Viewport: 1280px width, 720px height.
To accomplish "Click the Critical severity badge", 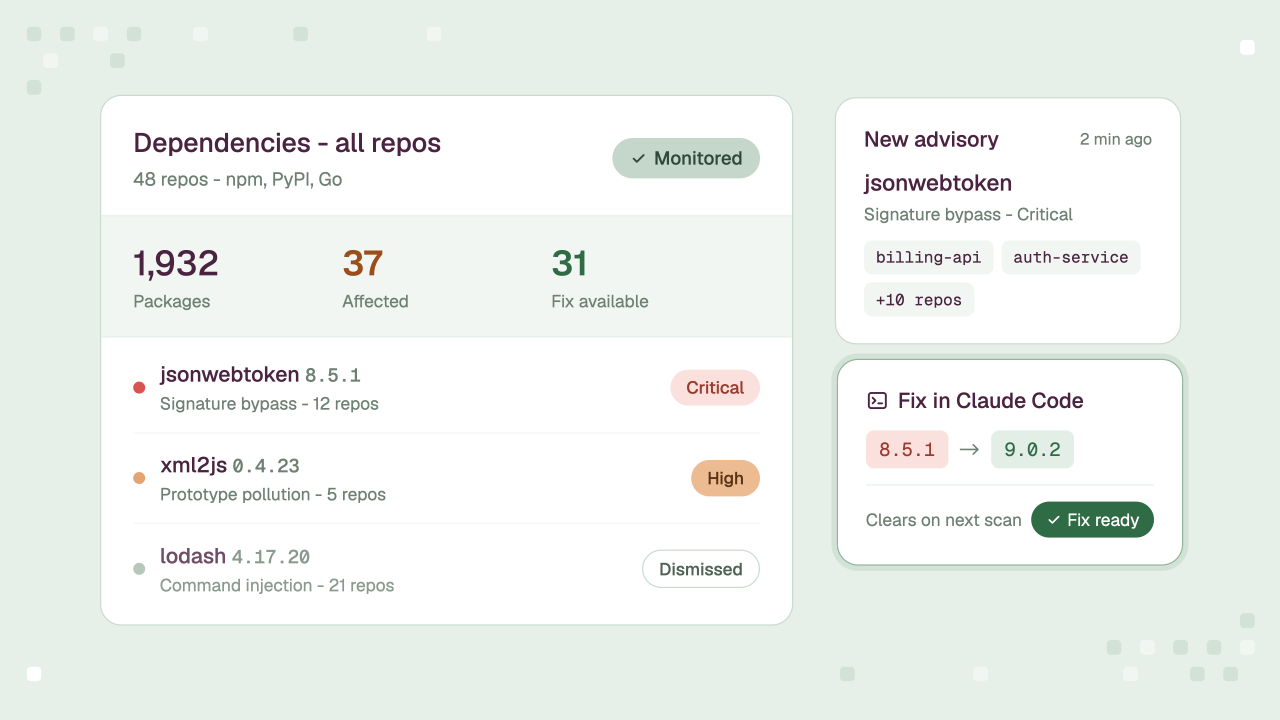I will coord(715,388).
